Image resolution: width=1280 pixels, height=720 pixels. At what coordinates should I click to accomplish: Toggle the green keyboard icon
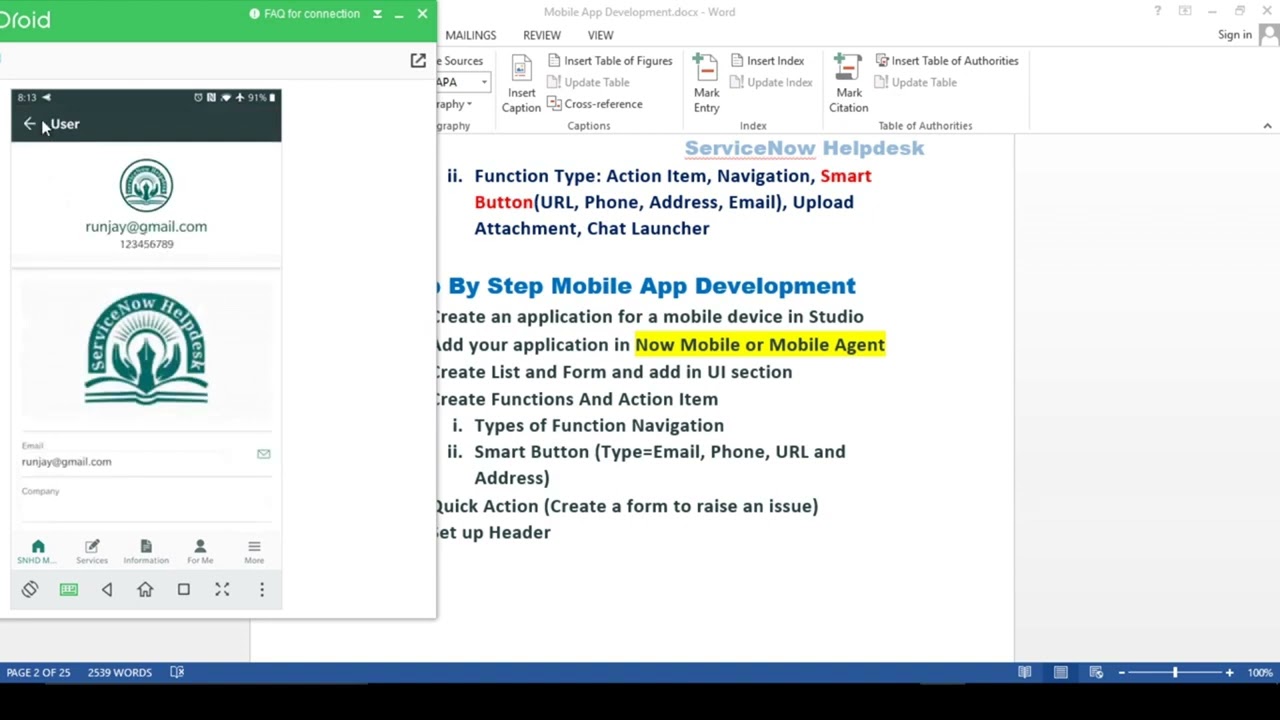[68, 590]
